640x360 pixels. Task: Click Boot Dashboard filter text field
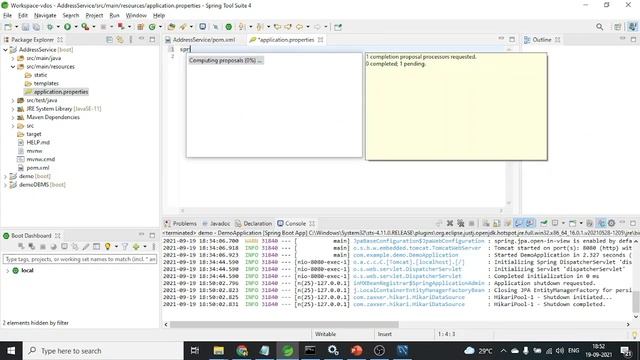coord(80,259)
